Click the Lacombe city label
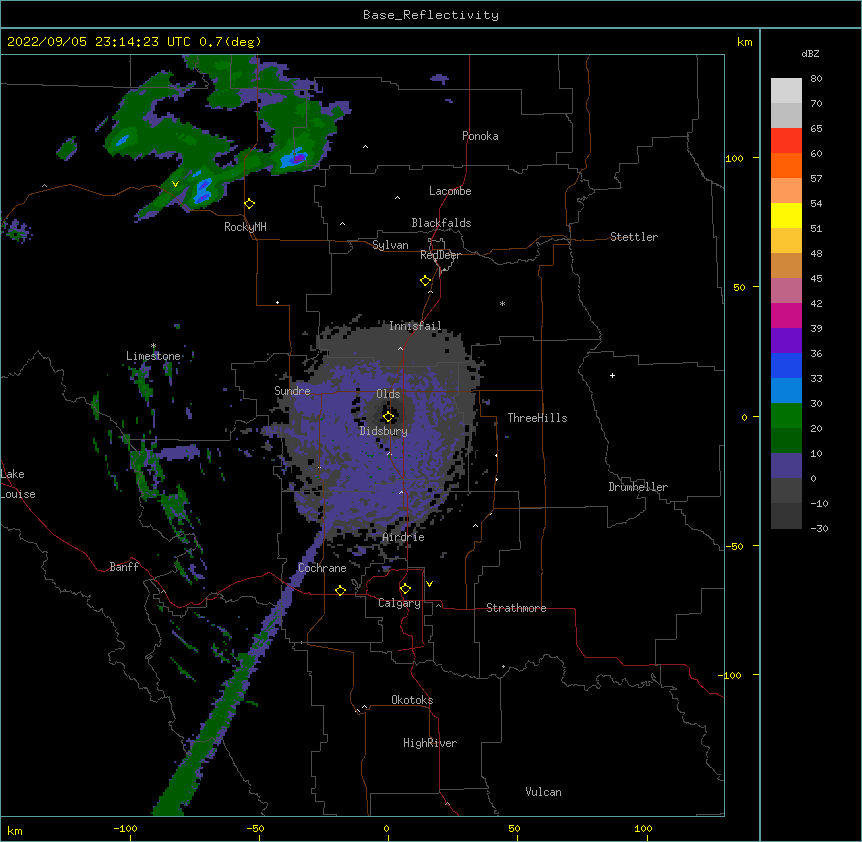This screenshot has width=862, height=842. click(450, 191)
